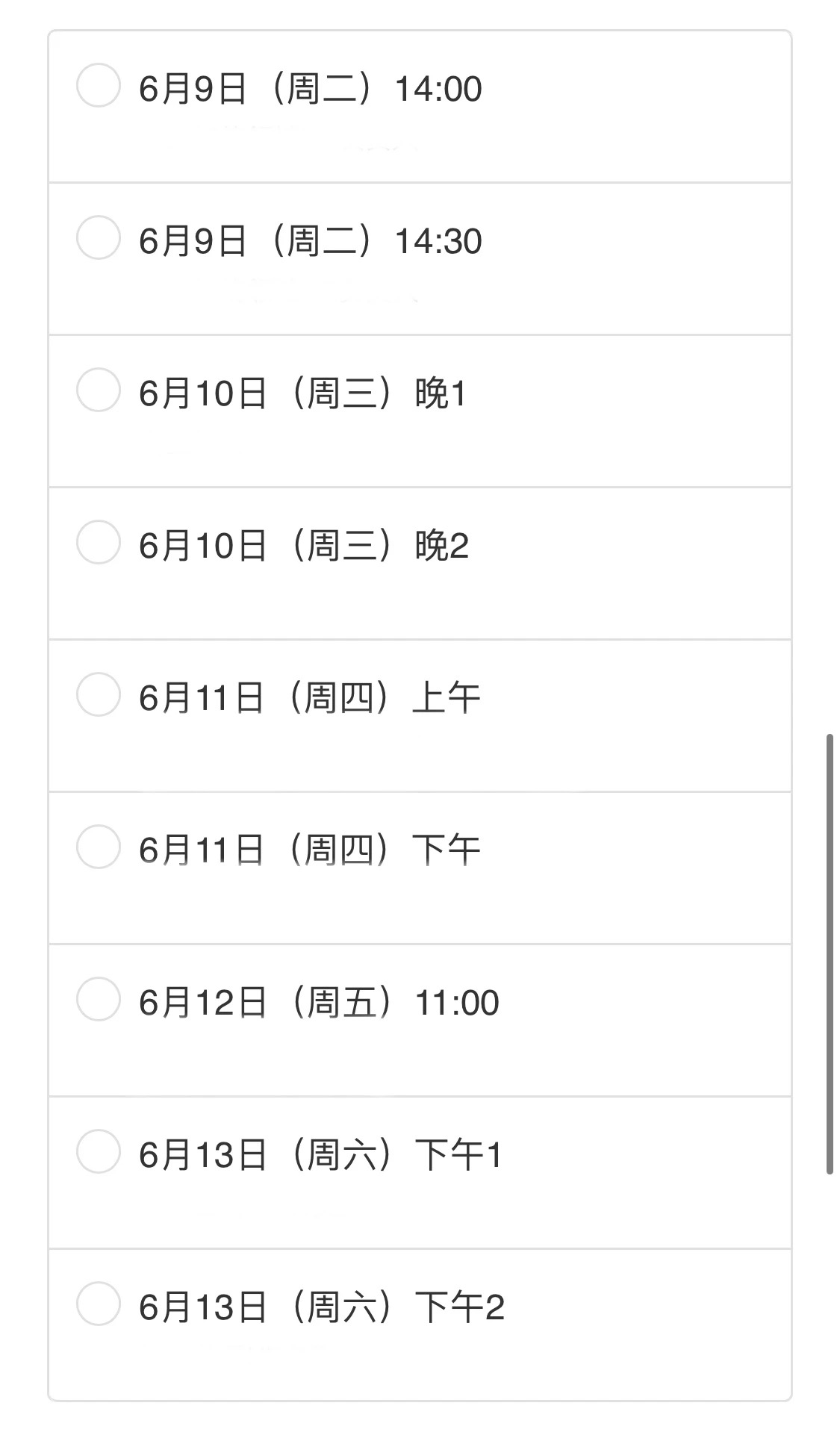The width and height of the screenshot is (840, 1444).
Task: Click the text label 6月10日（周三）晚1
Action: tap(302, 394)
